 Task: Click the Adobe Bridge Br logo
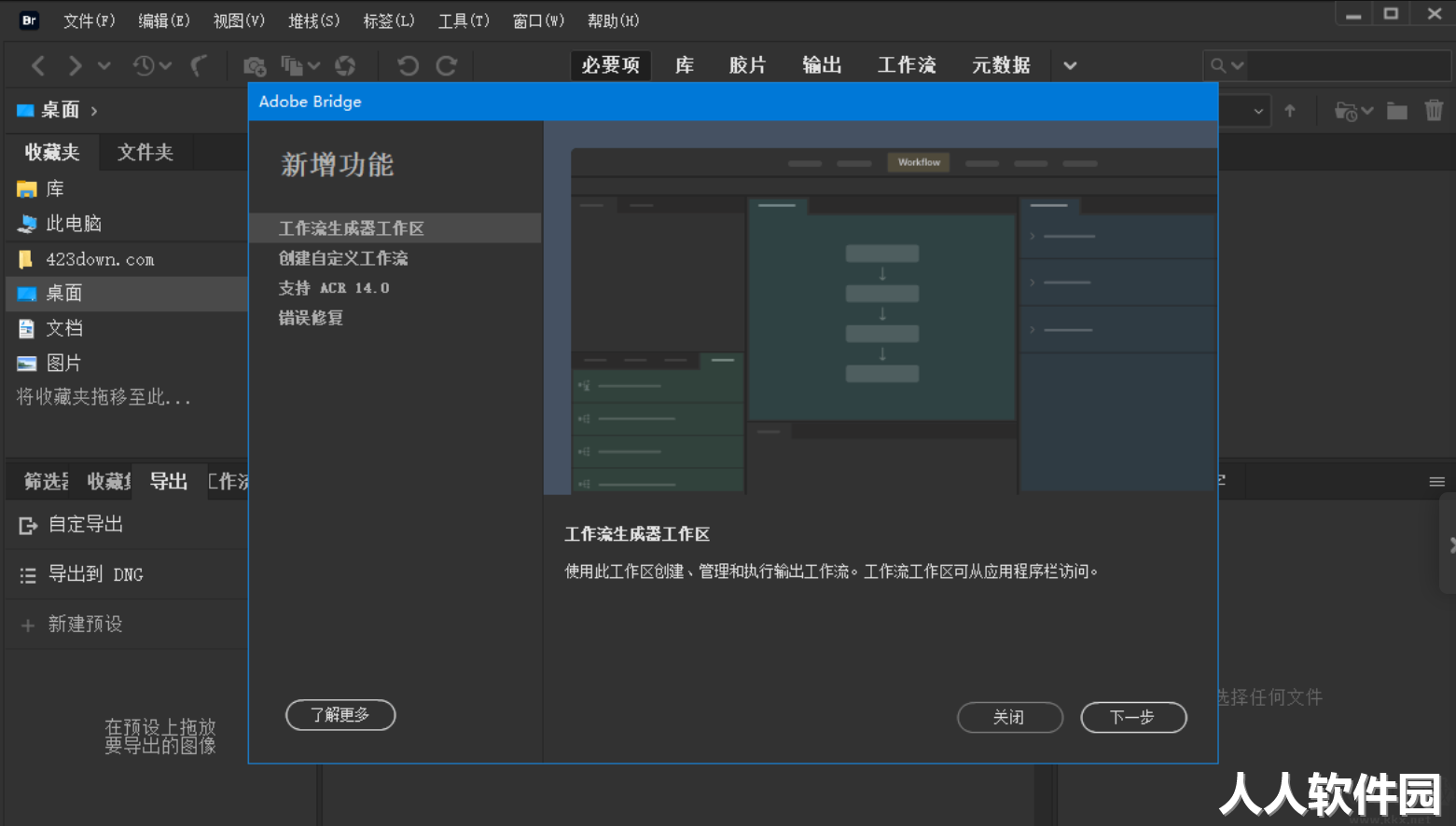click(x=29, y=20)
